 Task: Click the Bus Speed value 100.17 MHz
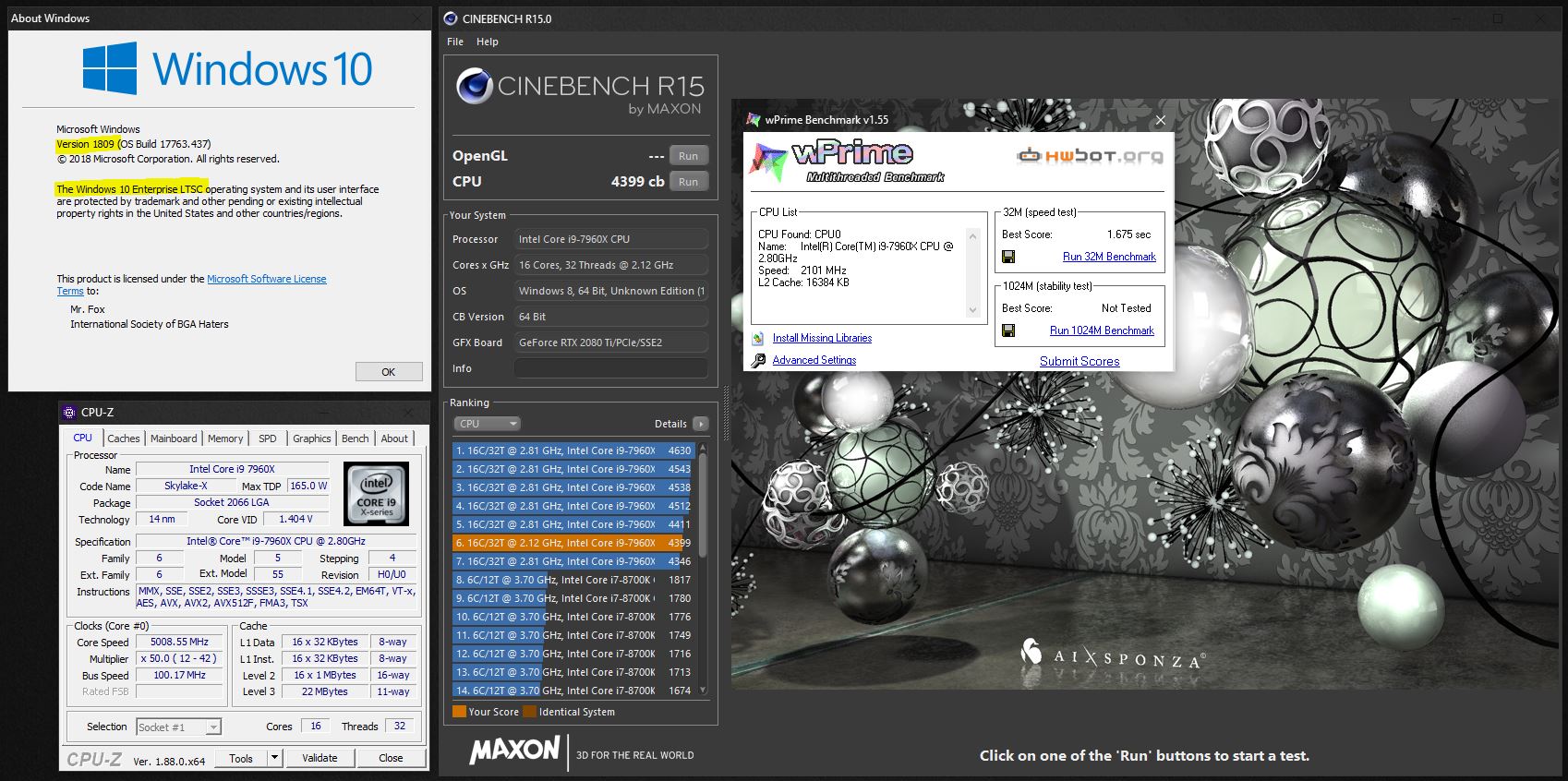tap(180, 675)
